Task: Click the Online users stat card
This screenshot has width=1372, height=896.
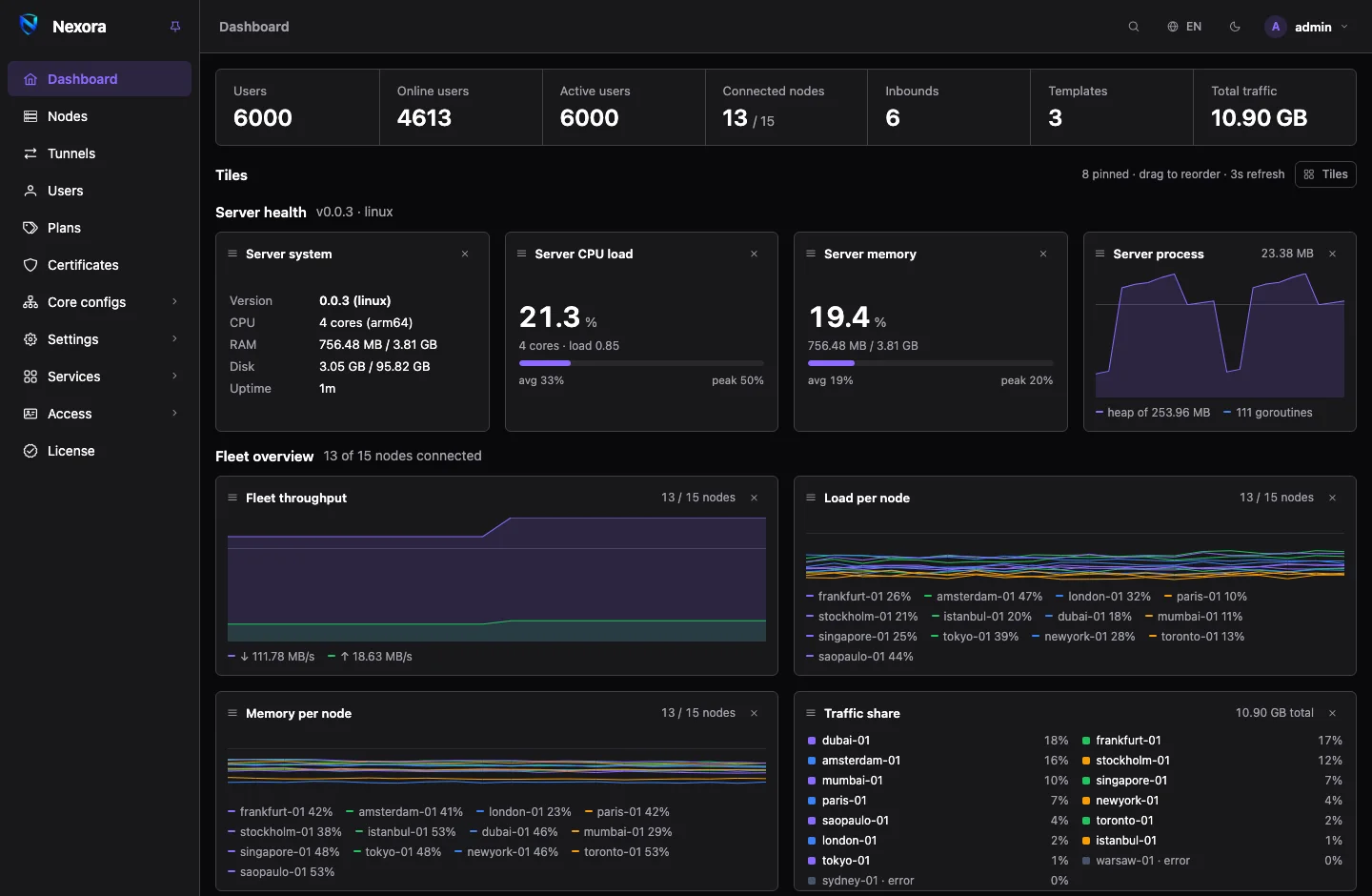Action: [461, 107]
